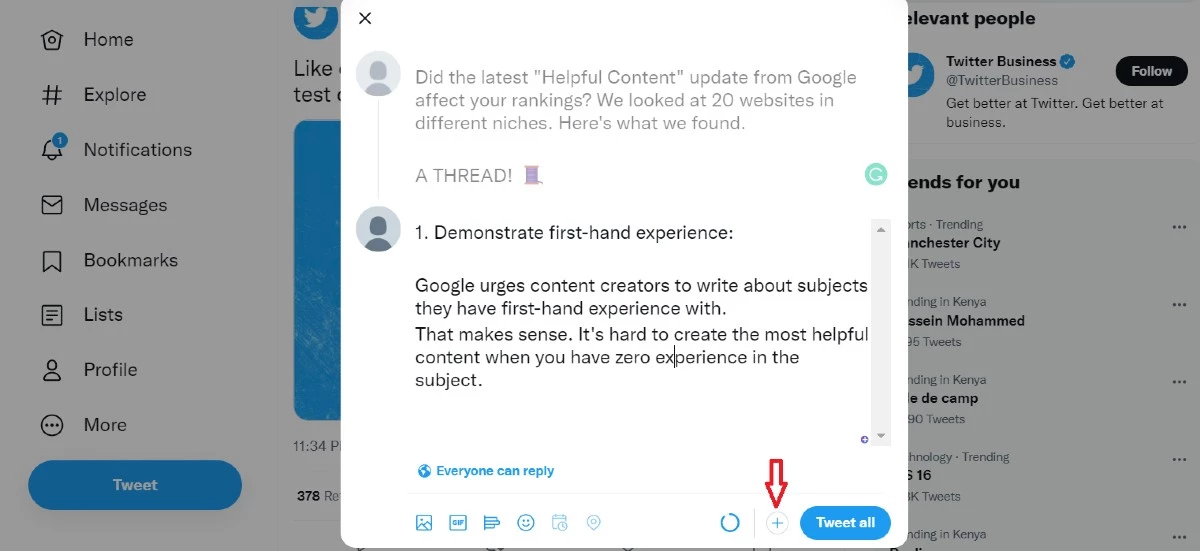Tag a location with pin icon
Image resolution: width=1200 pixels, height=551 pixels.
click(593, 522)
